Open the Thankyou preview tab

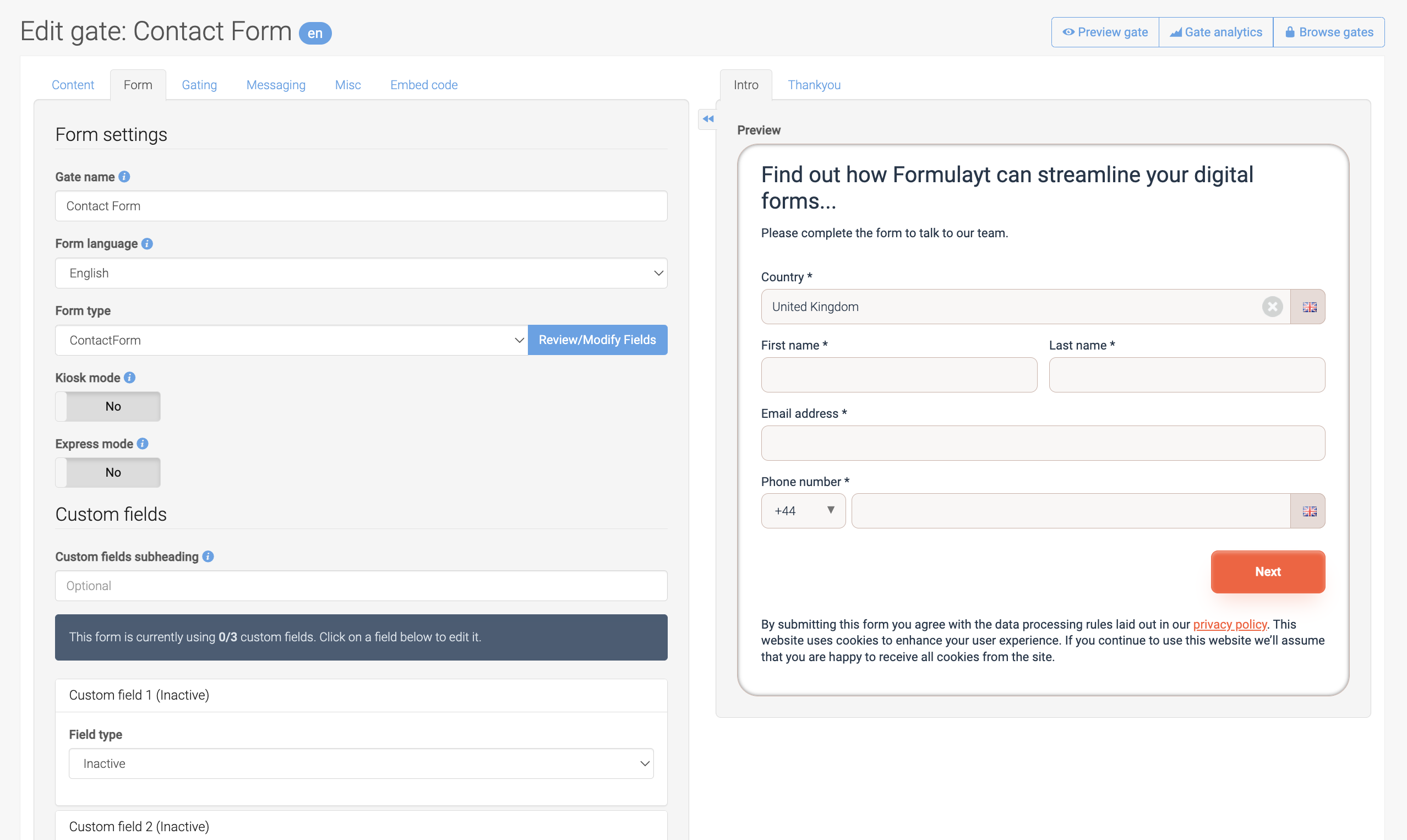point(814,85)
